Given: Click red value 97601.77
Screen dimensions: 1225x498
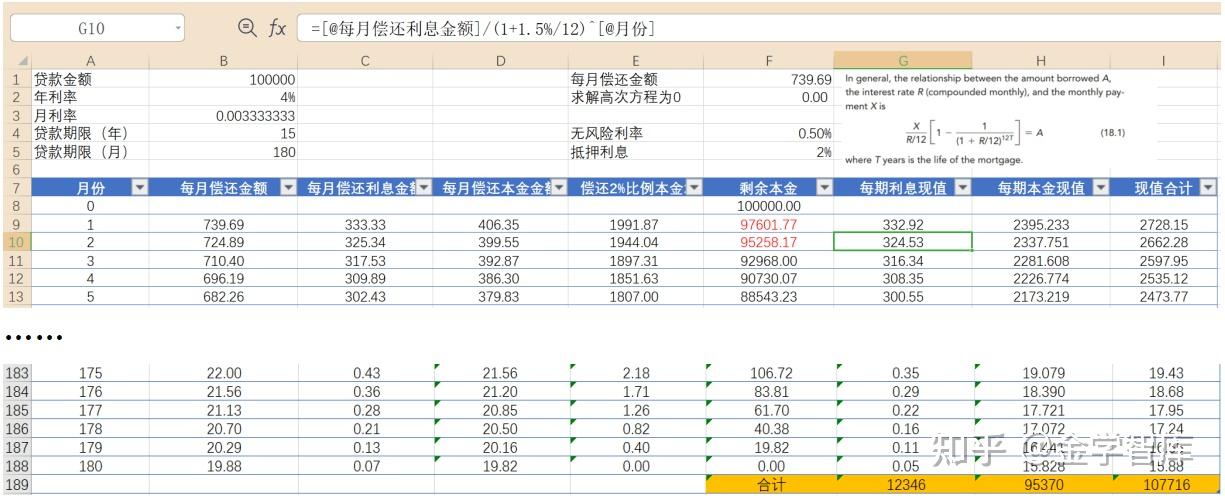Looking at the screenshot, I should tap(768, 224).
